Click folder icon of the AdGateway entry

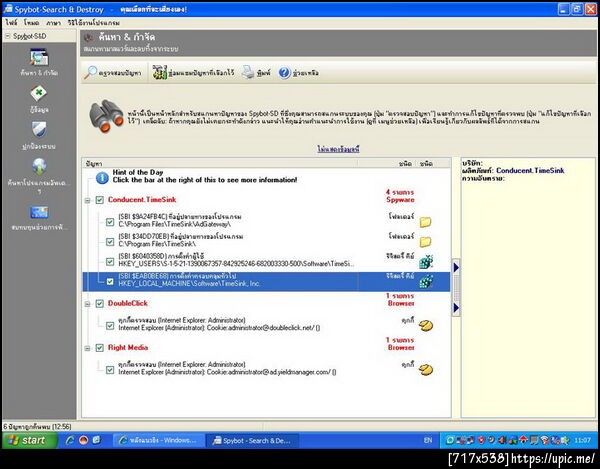pos(426,222)
